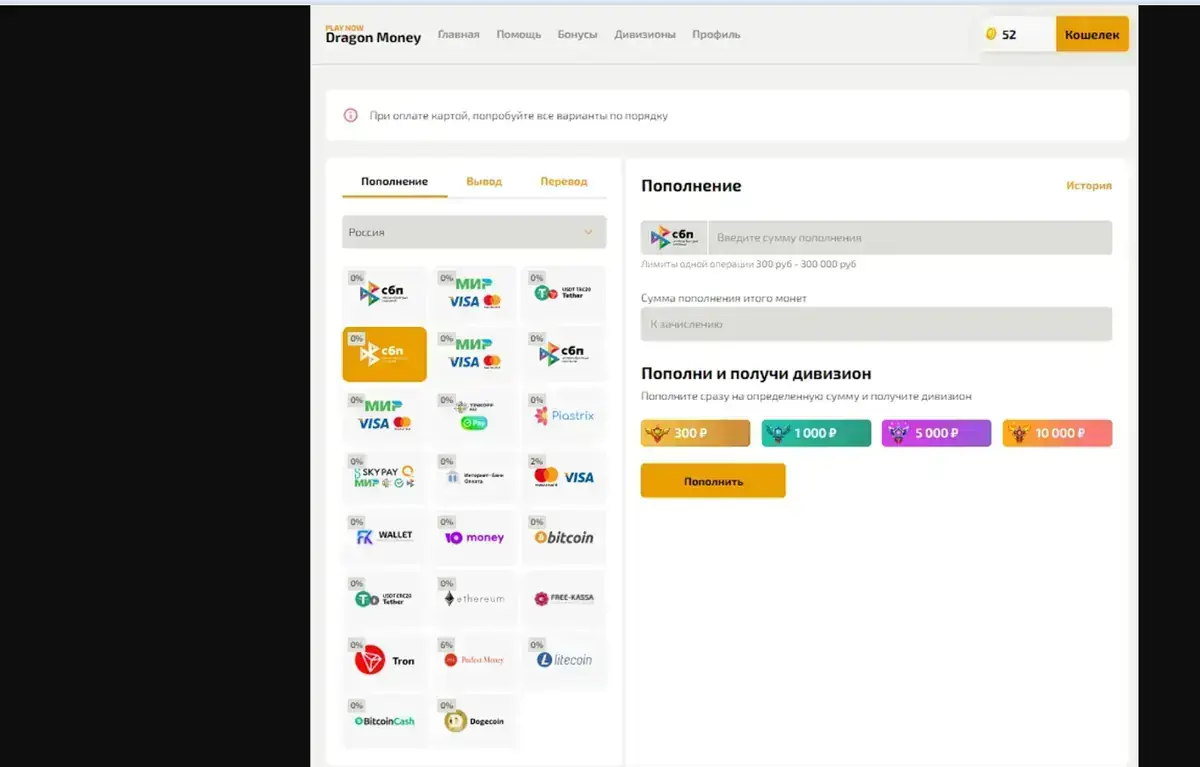The width and height of the screenshot is (1200, 767).
Task: Select the Интернет-банк оплата tile
Action: point(476,477)
